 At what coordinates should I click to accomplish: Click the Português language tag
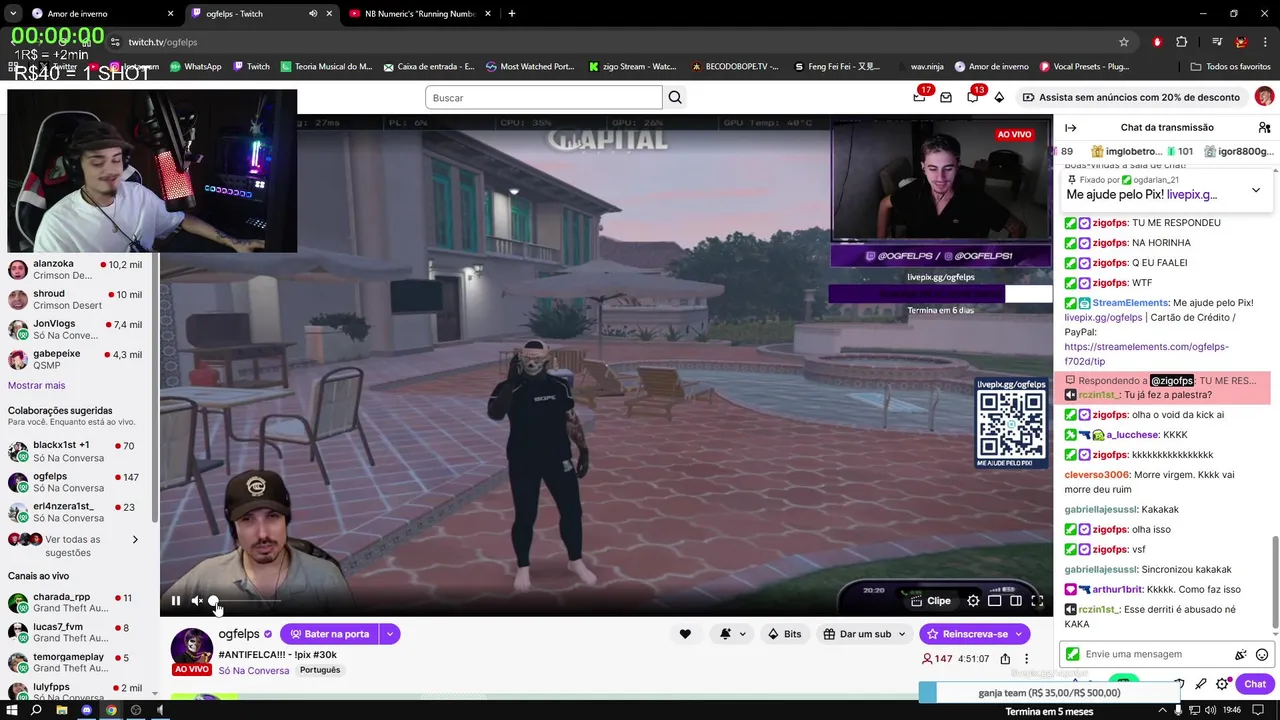320,670
